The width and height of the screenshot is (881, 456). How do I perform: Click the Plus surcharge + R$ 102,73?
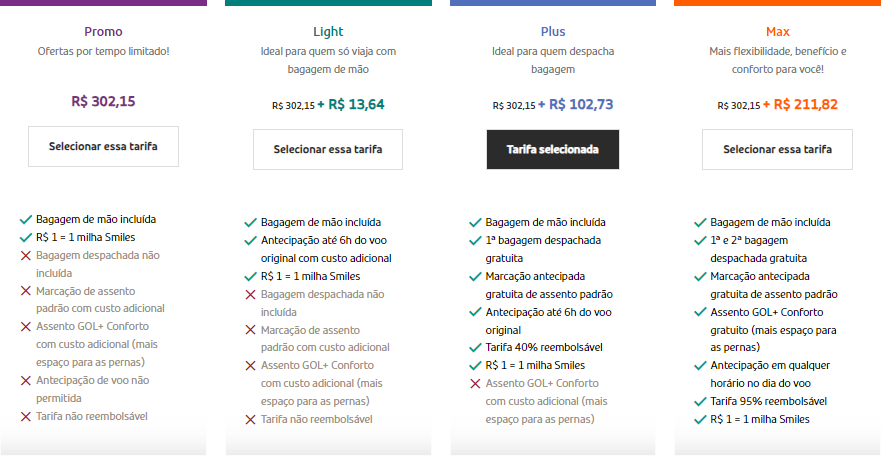click(x=575, y=104)
